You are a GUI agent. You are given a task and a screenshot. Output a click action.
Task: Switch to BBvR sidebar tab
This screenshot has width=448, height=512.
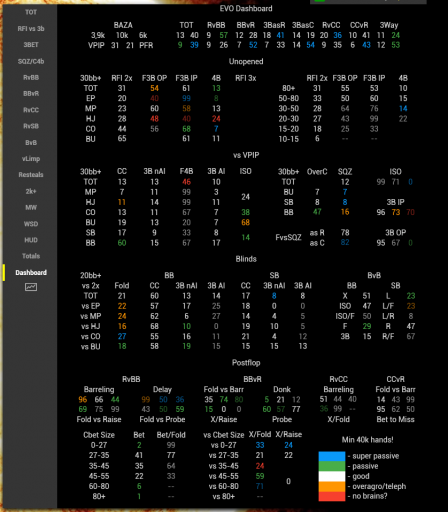coord(31,94)
